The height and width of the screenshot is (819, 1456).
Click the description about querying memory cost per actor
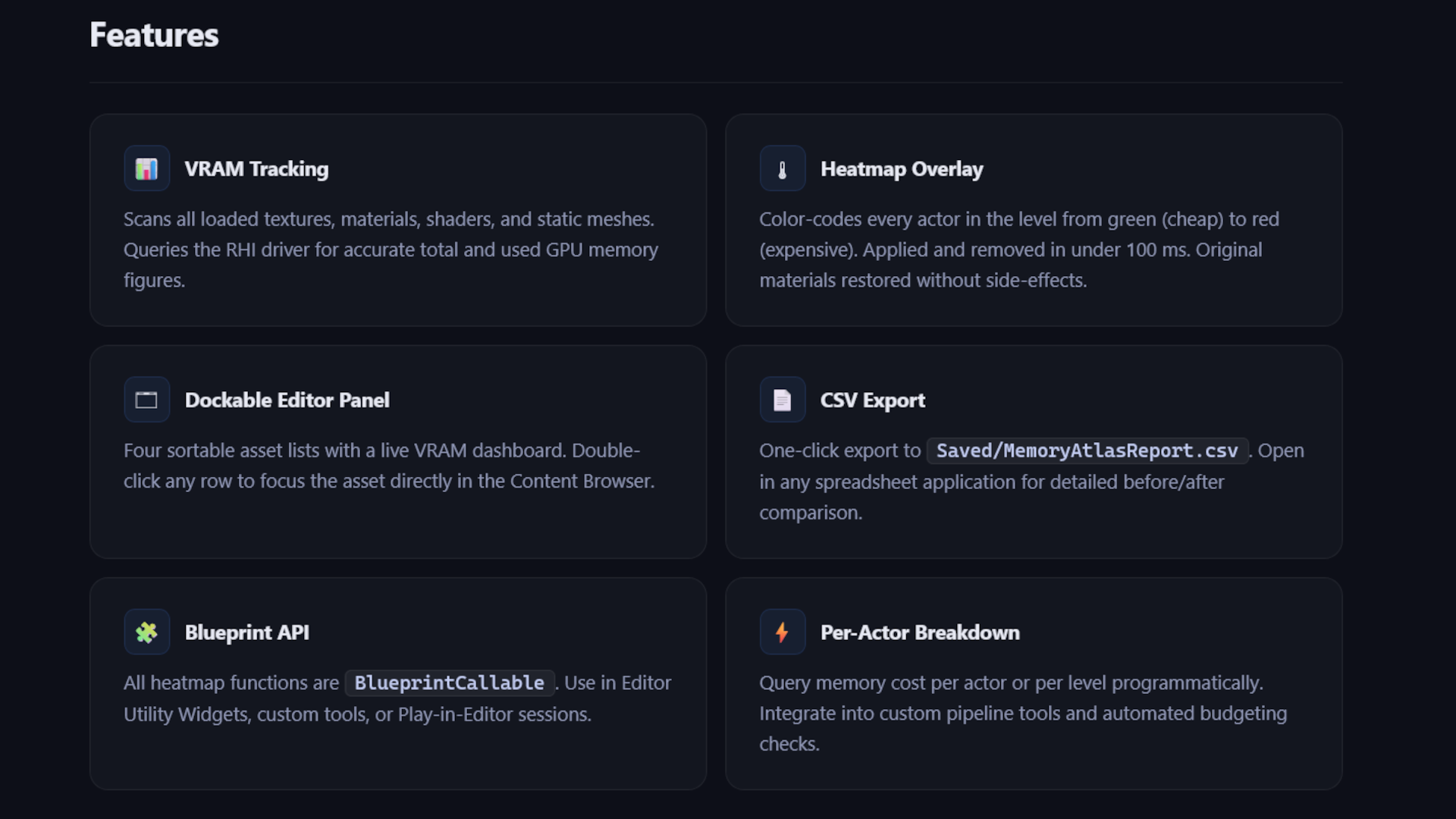point(1023,713)
